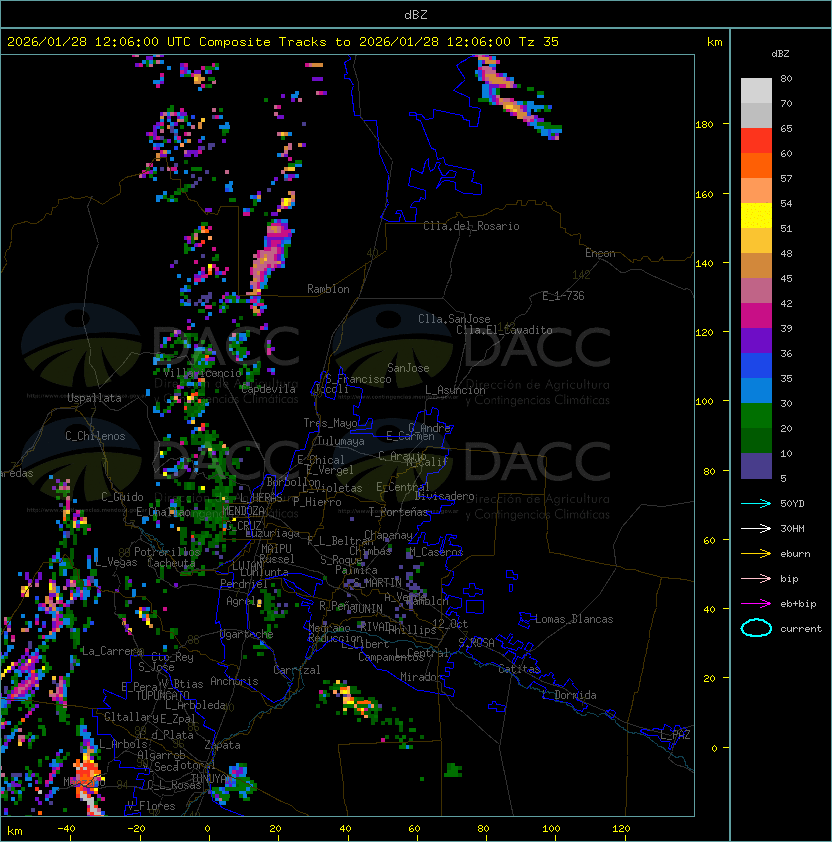Click the 'MENDOZA' map label
The width and height of the screenshot is (832, 842).
[243, 510]
